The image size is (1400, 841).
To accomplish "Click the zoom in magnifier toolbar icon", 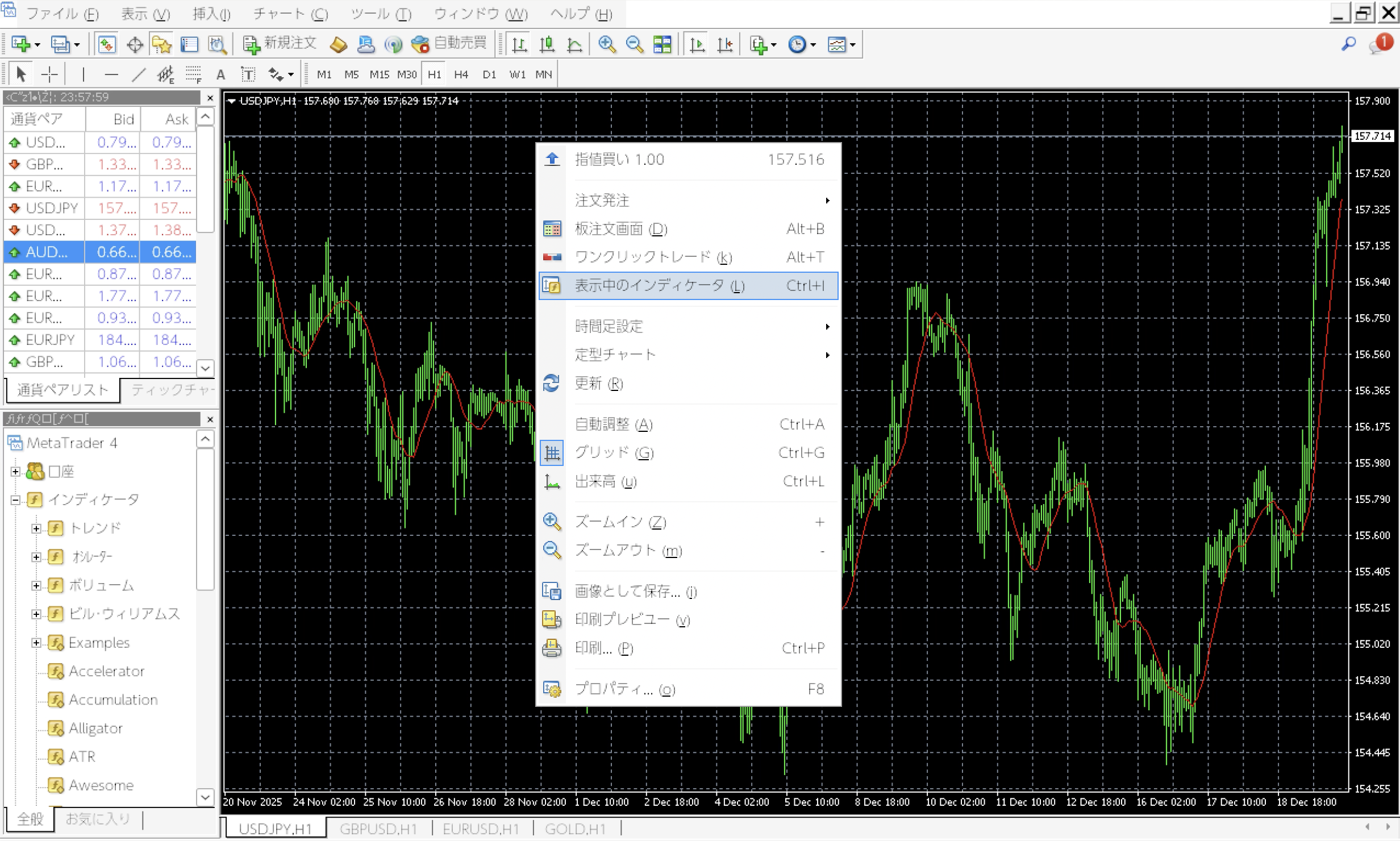I will click(x=607, y=44).
